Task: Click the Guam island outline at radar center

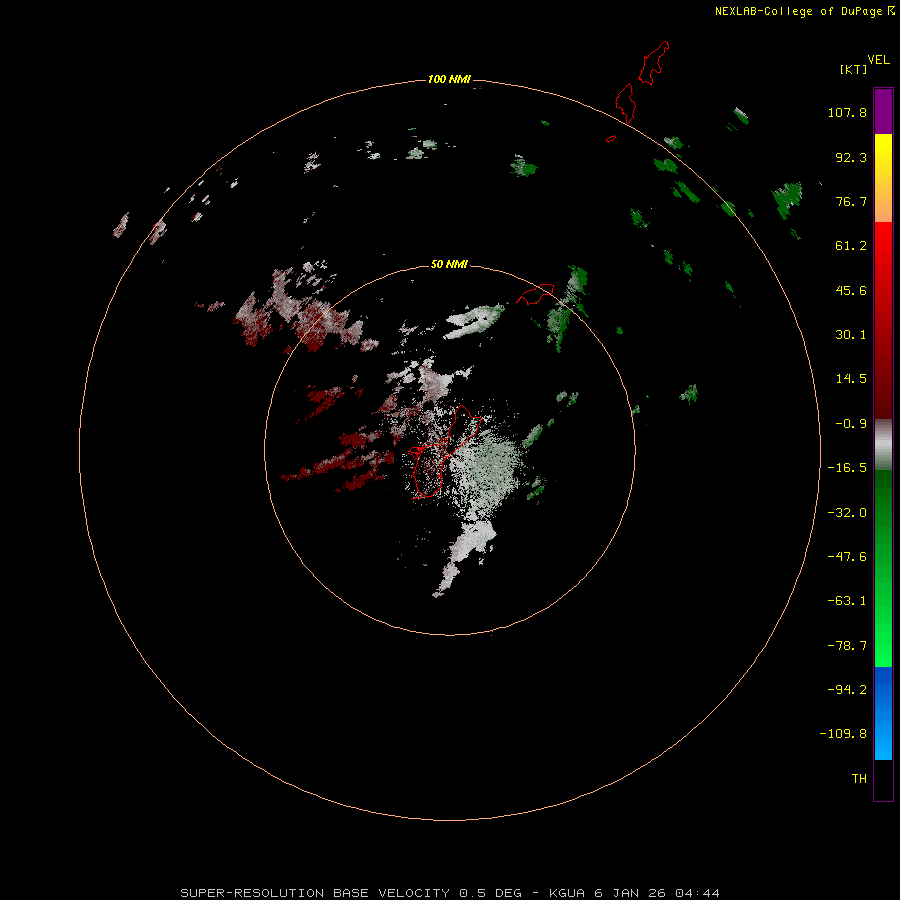Action: tap(446, 451)
